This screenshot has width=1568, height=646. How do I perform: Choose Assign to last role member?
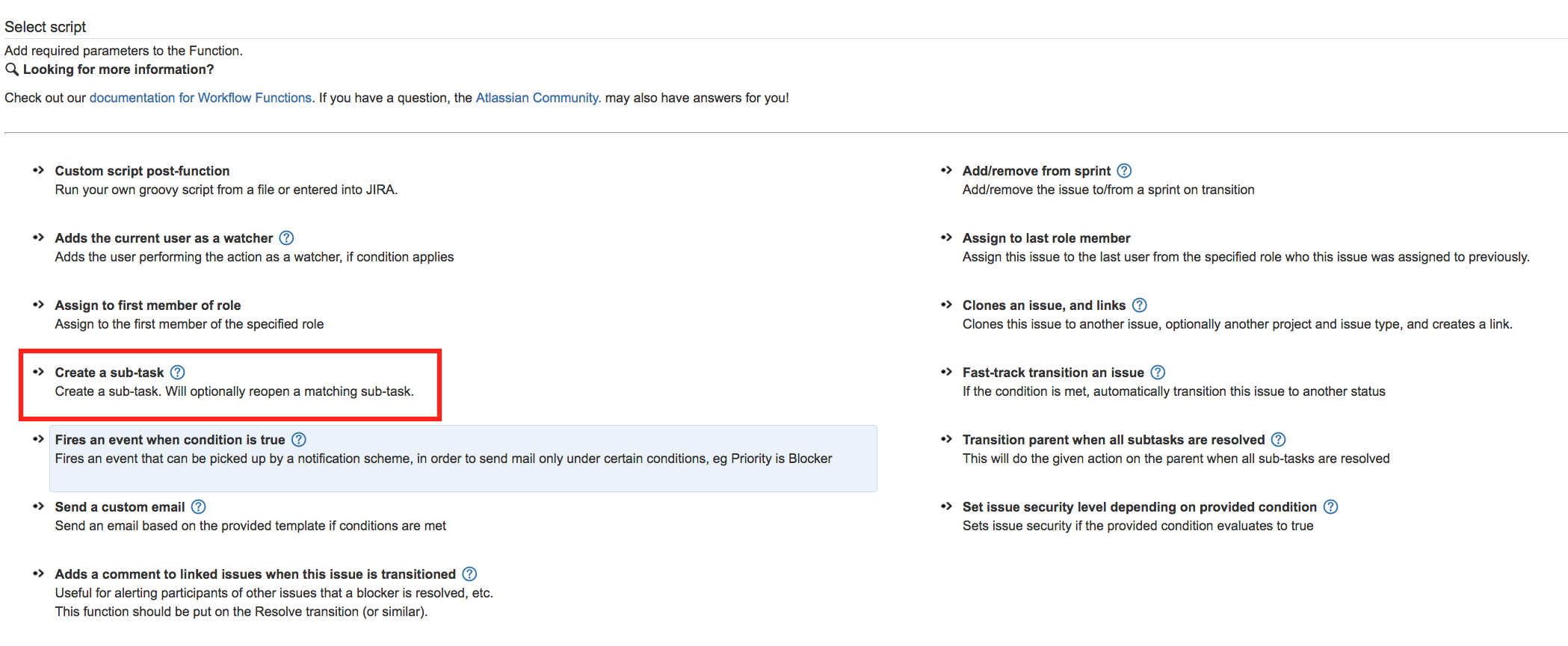point(1046,238)
